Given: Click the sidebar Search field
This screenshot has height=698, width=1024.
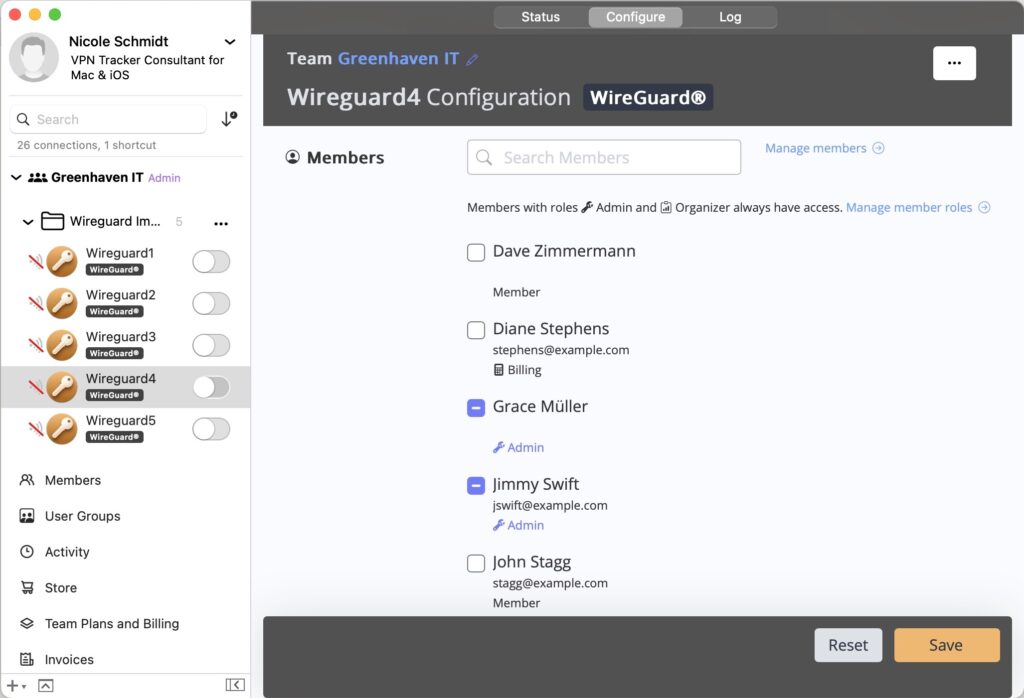Looking at the screenshot, I should [x=108, y=119].
